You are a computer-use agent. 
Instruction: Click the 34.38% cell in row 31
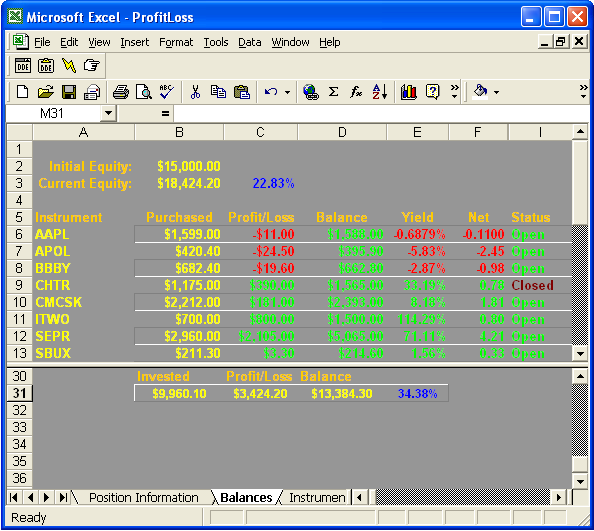click(x=417, y=394)
